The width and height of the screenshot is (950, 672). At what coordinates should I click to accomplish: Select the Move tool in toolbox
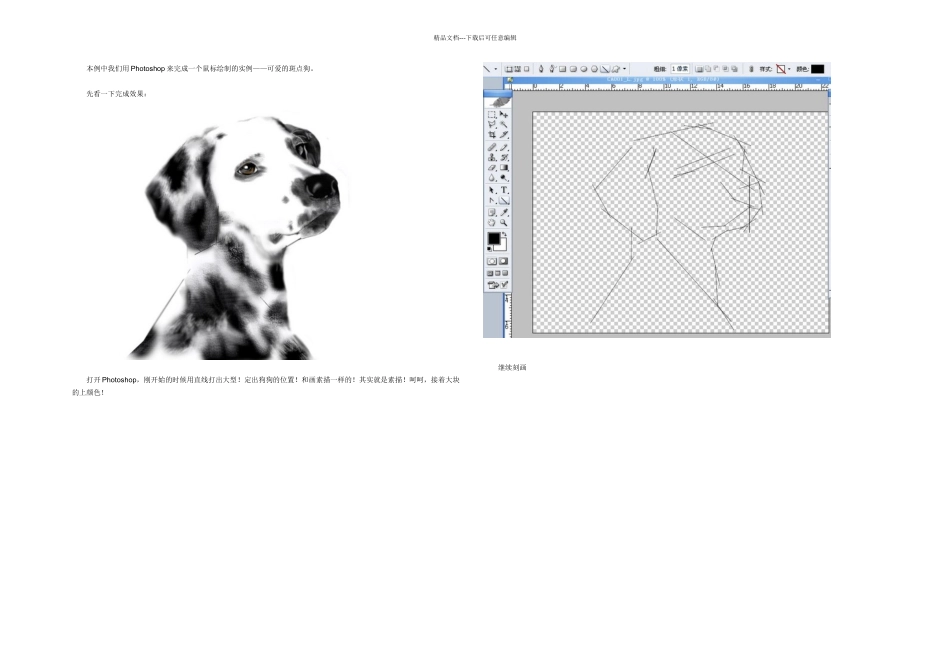click(x=504, y=115)
